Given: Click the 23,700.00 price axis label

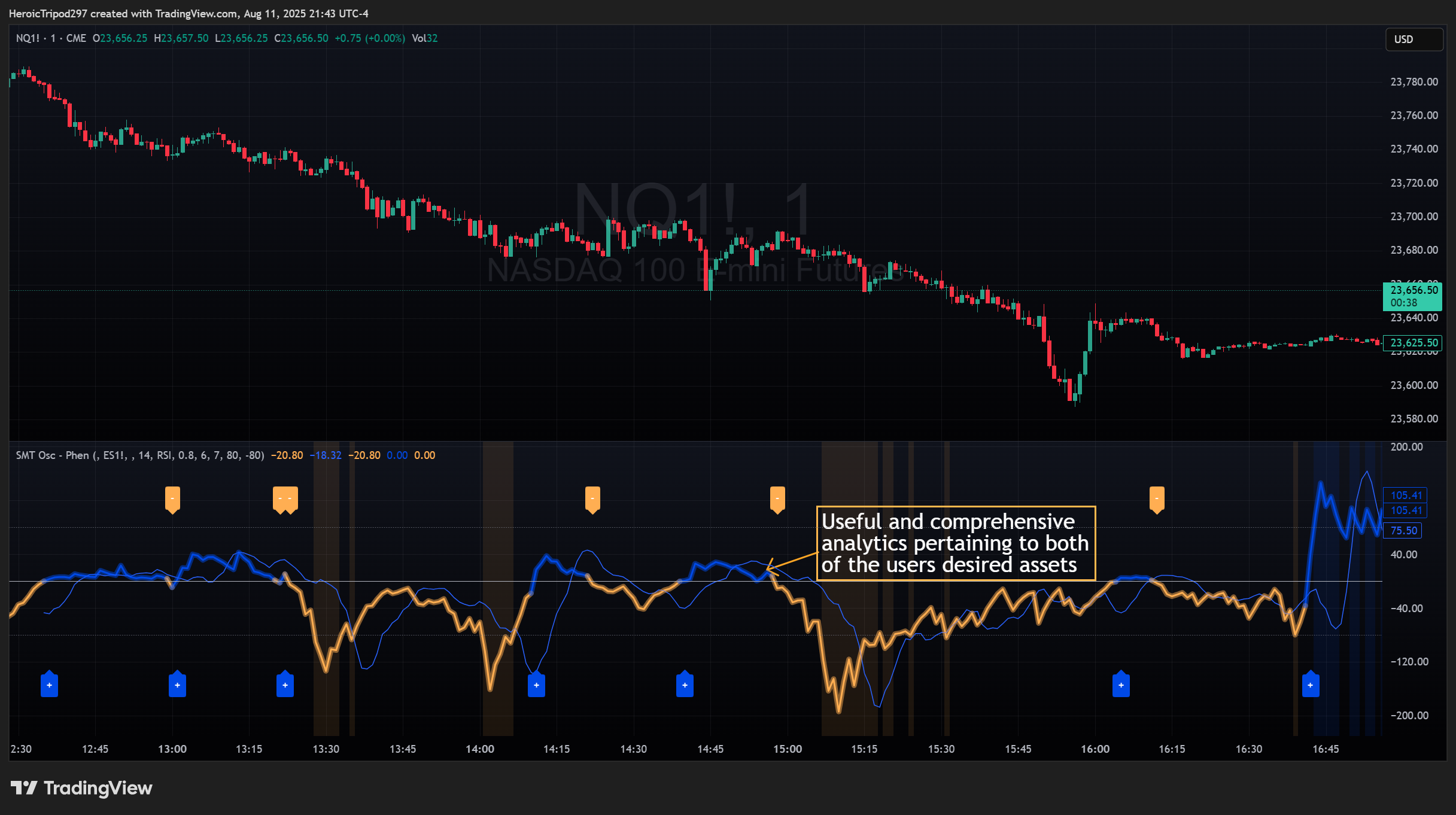Looking at the screenshot, I should tap(1414, 217).
